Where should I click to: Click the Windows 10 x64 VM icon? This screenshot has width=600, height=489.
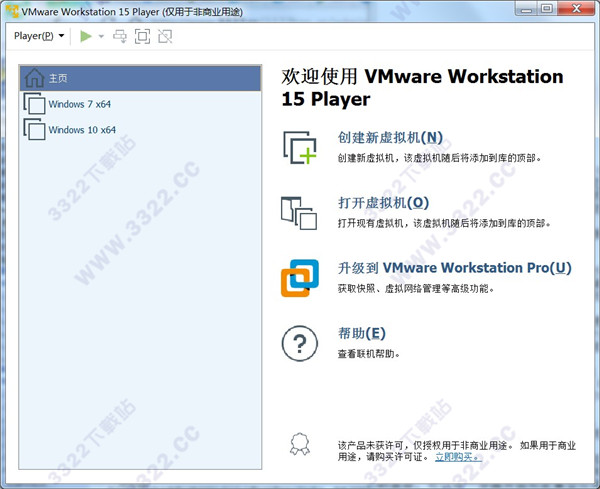tap(34, 129)
